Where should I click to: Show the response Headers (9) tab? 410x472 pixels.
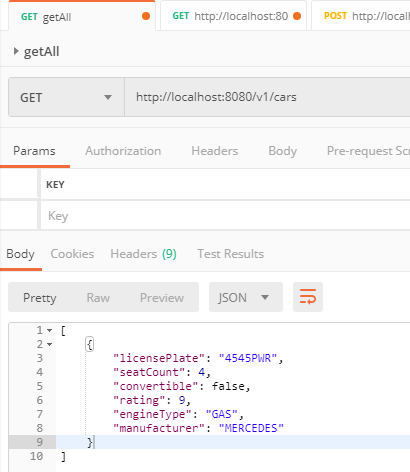click(144, 254)
